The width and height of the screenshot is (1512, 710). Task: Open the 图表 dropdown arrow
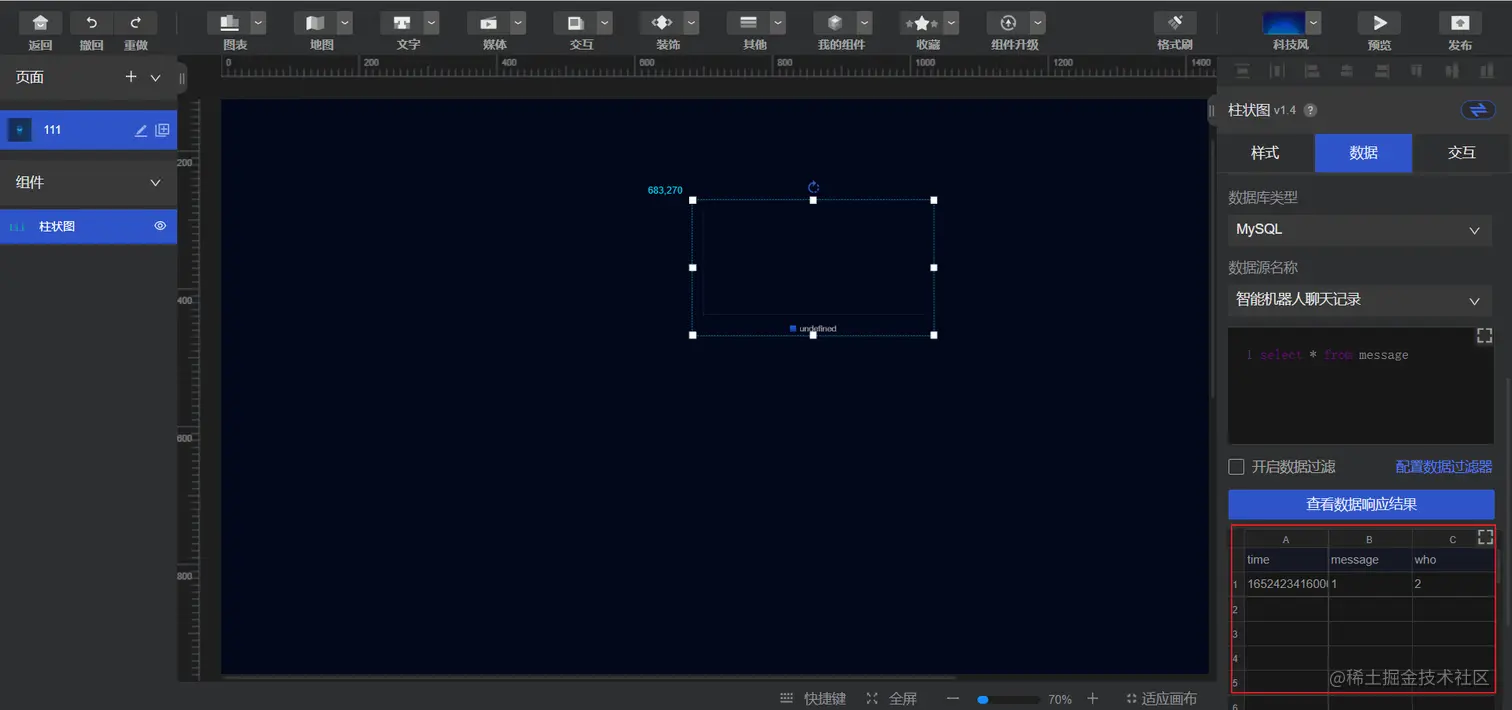tap(259, 22)
